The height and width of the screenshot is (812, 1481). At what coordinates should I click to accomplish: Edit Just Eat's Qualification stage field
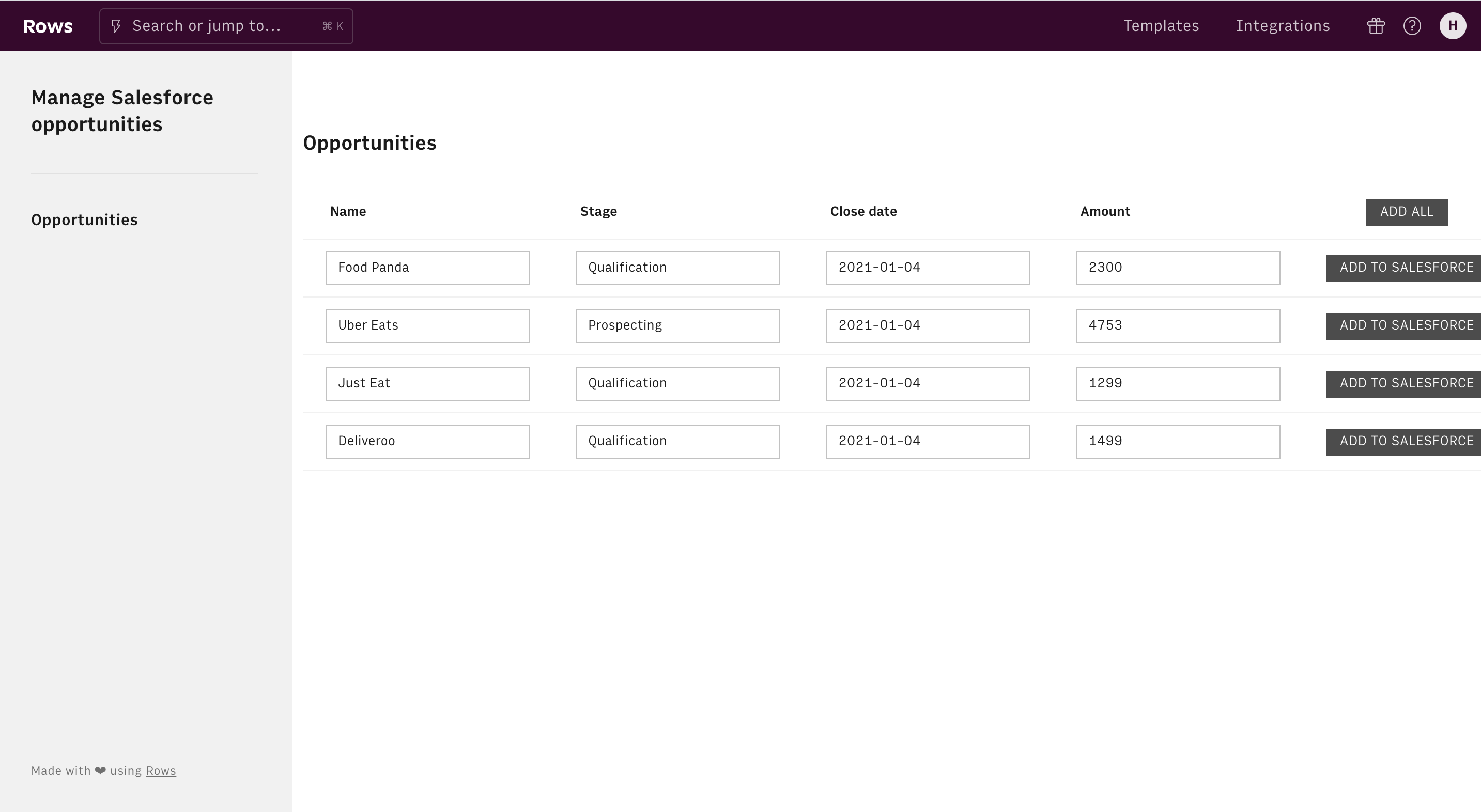[677, 383]
